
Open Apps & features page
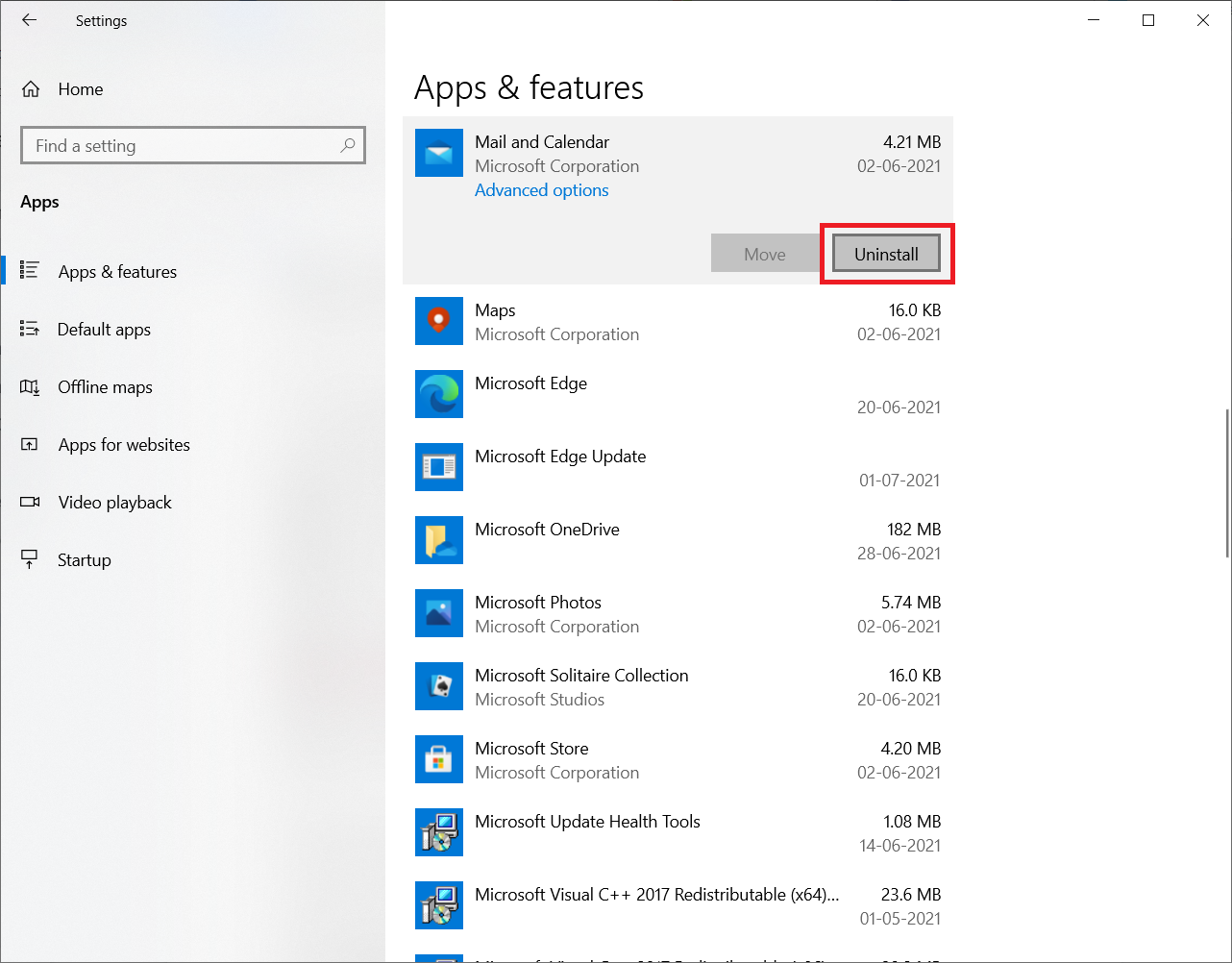[x=117, y=272]
